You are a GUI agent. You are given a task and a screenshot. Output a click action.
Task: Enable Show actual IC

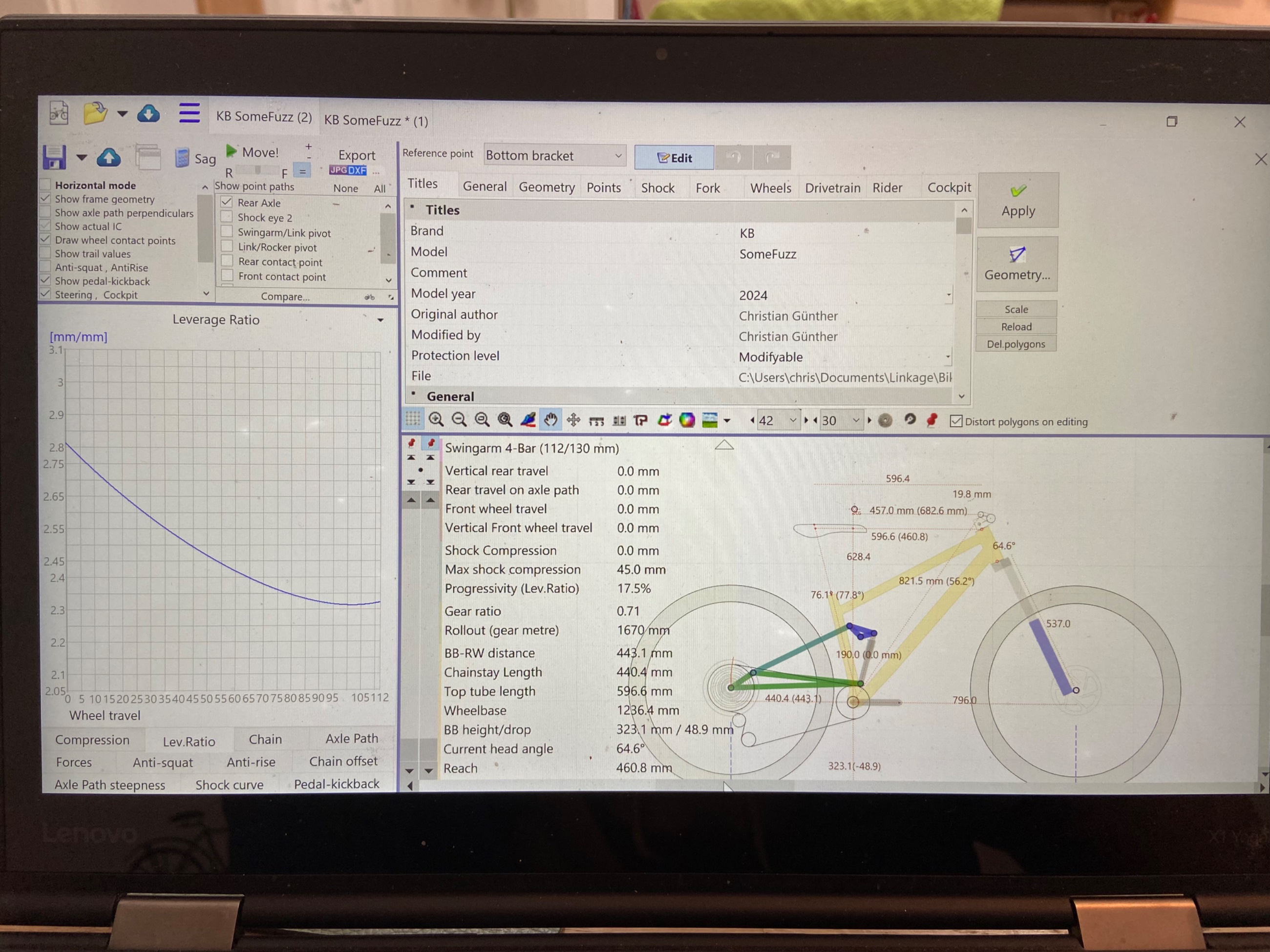point(45,226)
